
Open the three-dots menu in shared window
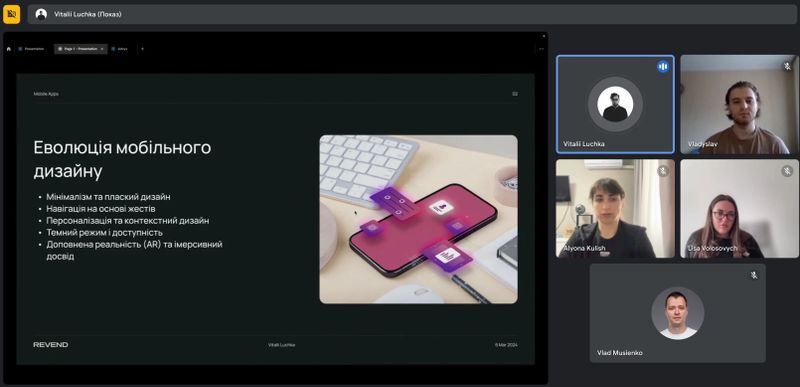coord(541,49)
